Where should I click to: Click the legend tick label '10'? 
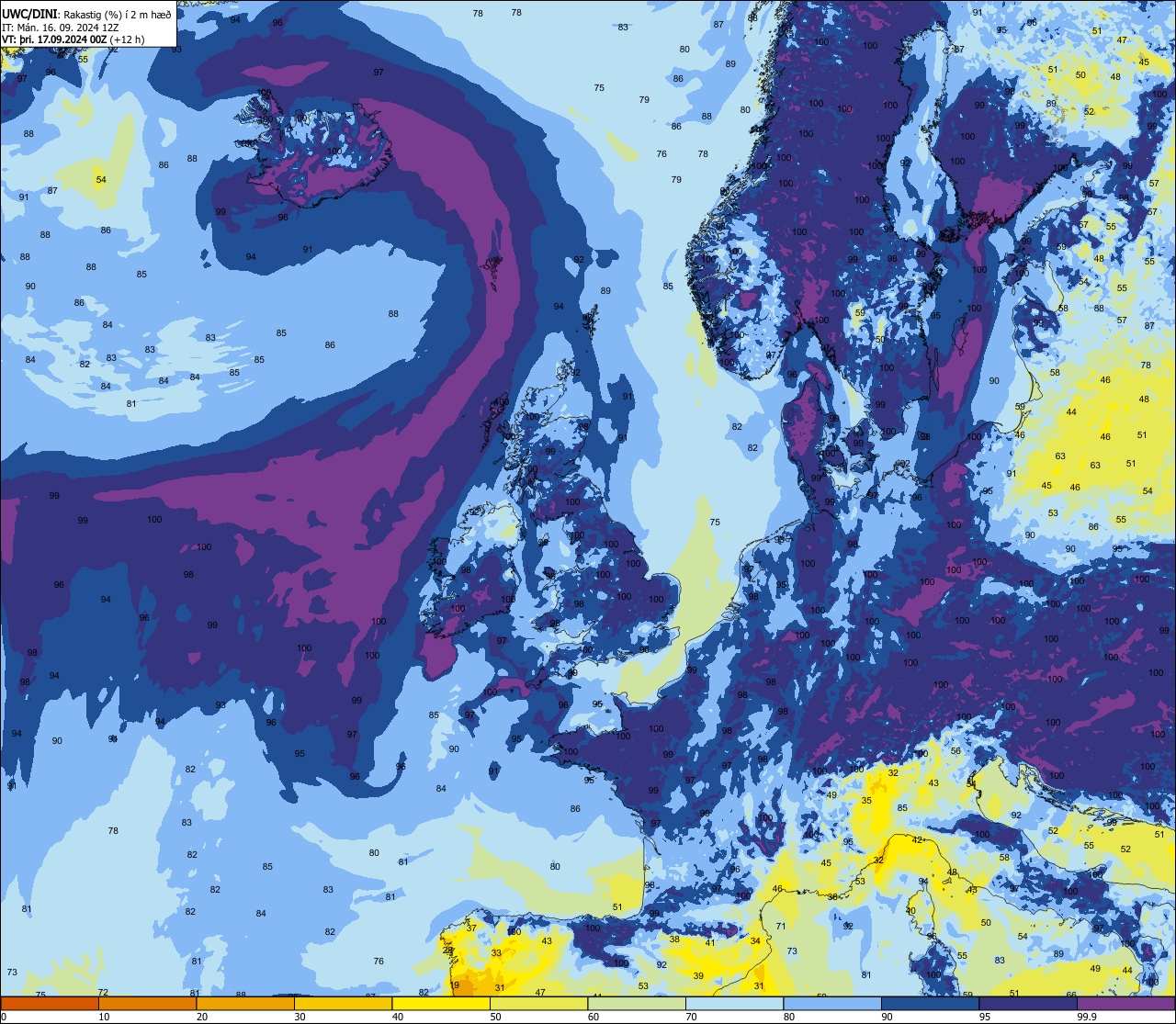pos(104,1017)
